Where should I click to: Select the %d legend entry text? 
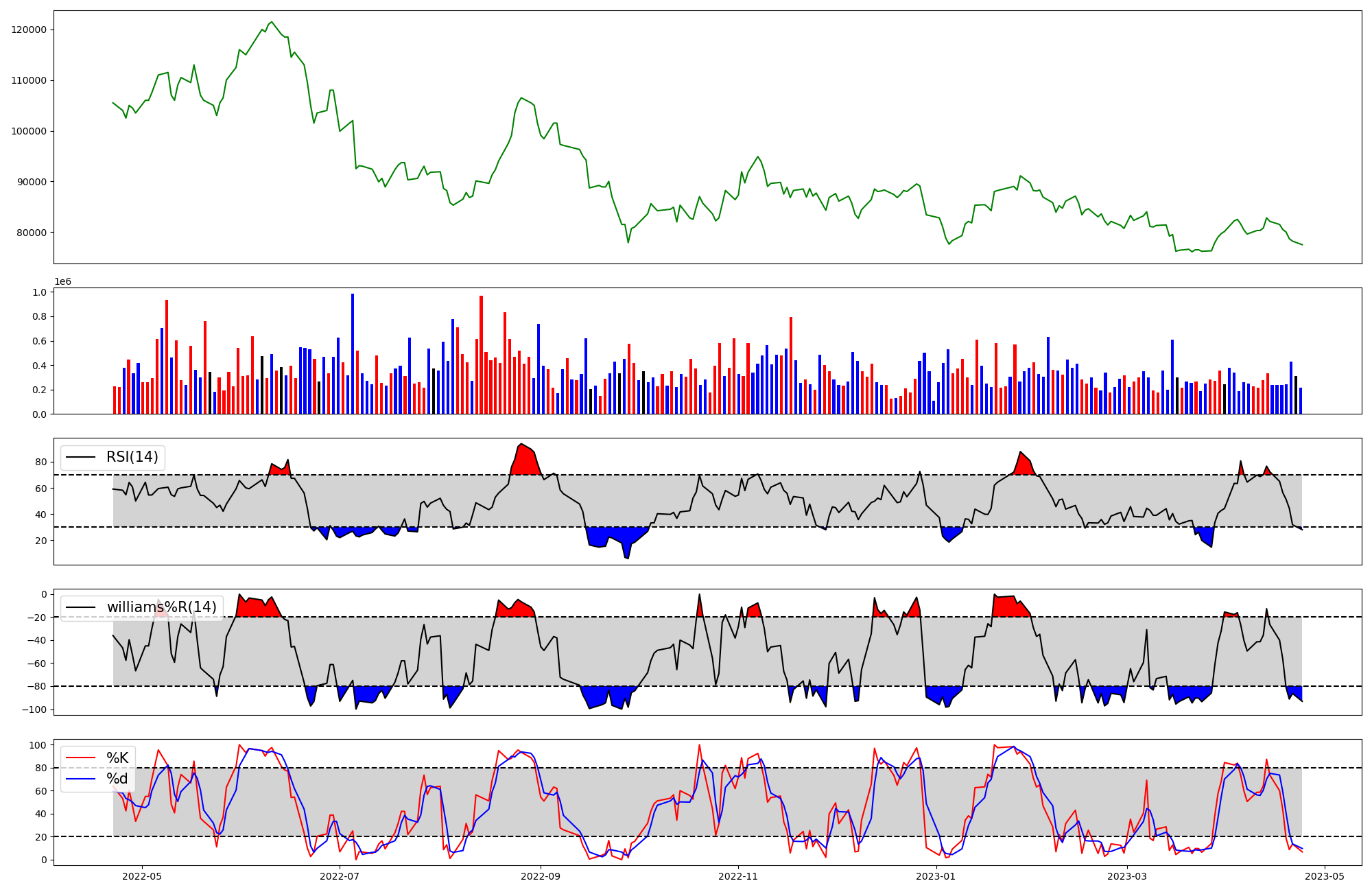(117, 779)
